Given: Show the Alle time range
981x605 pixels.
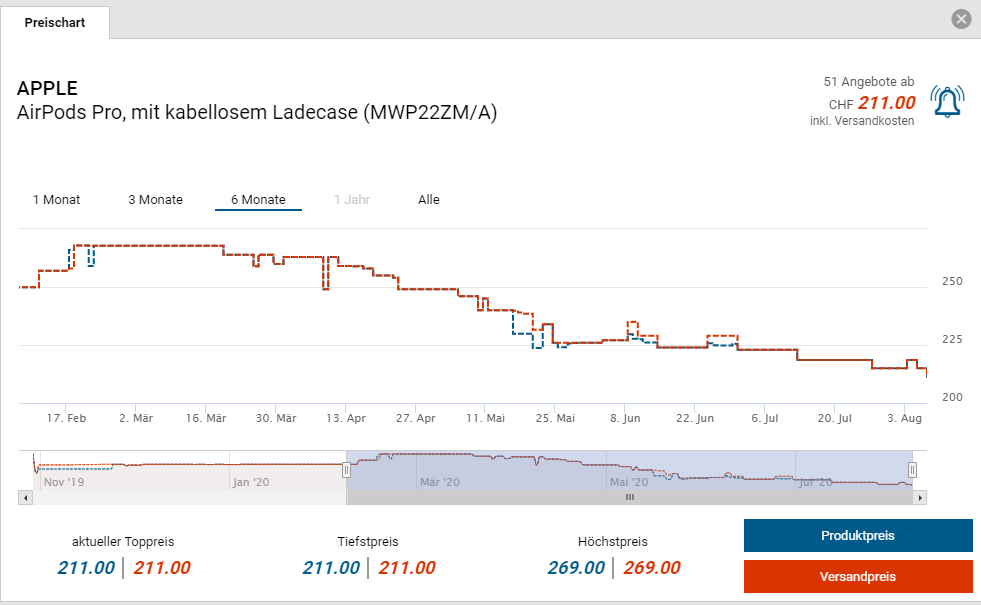Looking at the screenshot, I should (429, 200).
